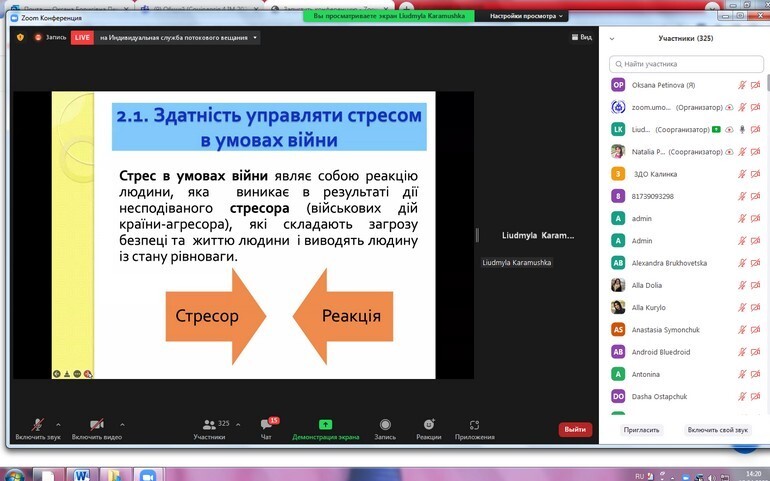This screenshot has height=481, width=770.
Task: Click the green Демонстрация экрана share icon
Action: pyautogui.click(x=325, y=425)
